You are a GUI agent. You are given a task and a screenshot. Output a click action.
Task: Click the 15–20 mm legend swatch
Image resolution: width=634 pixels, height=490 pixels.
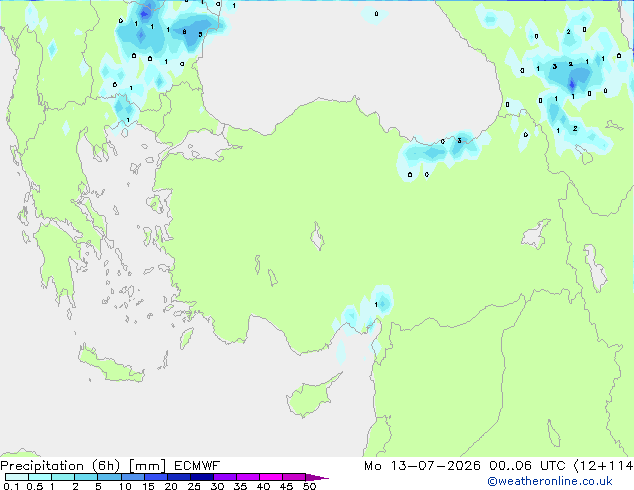click(x=155, y=477)
